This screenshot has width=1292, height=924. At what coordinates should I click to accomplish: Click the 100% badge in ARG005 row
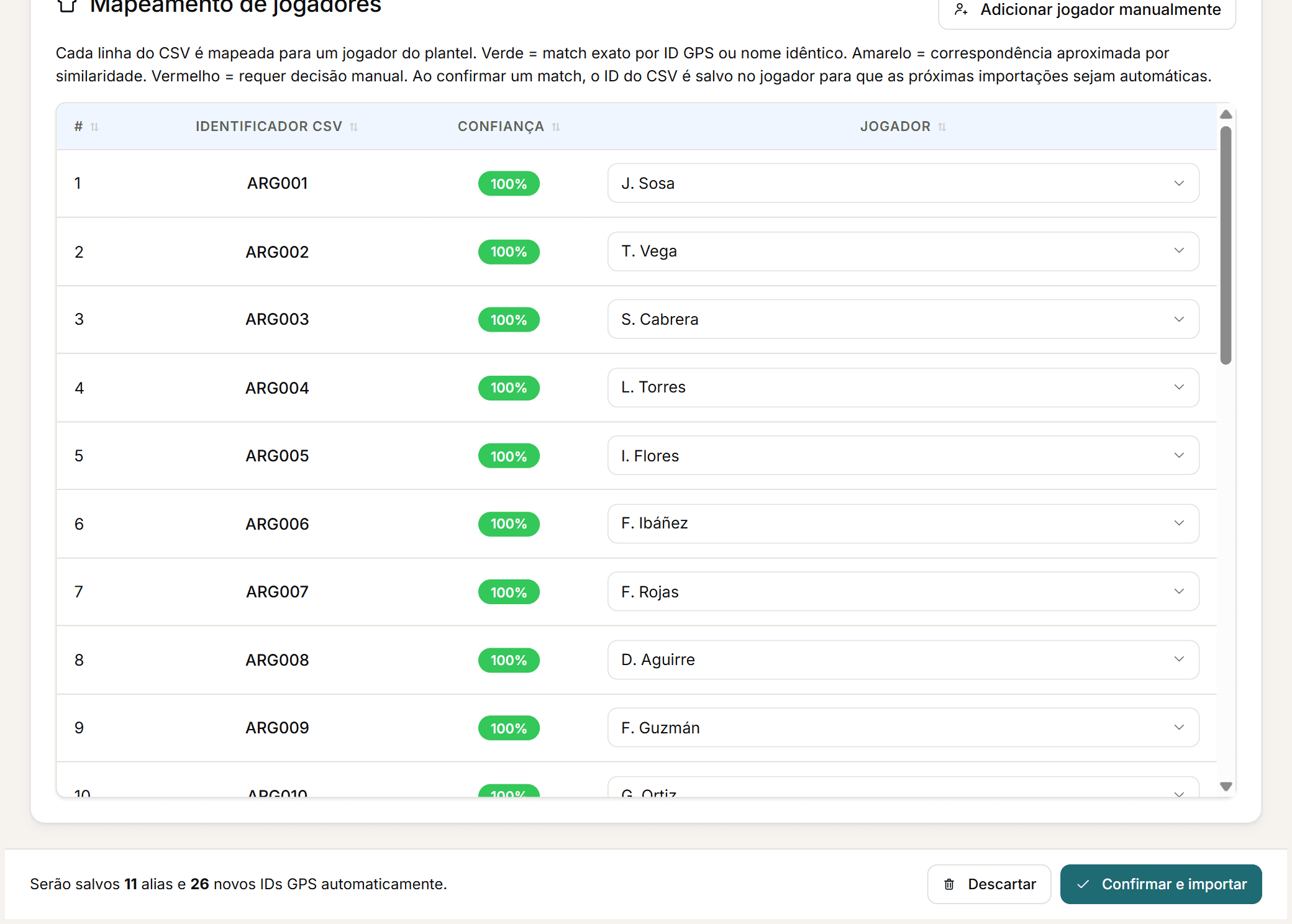(509, 456)
